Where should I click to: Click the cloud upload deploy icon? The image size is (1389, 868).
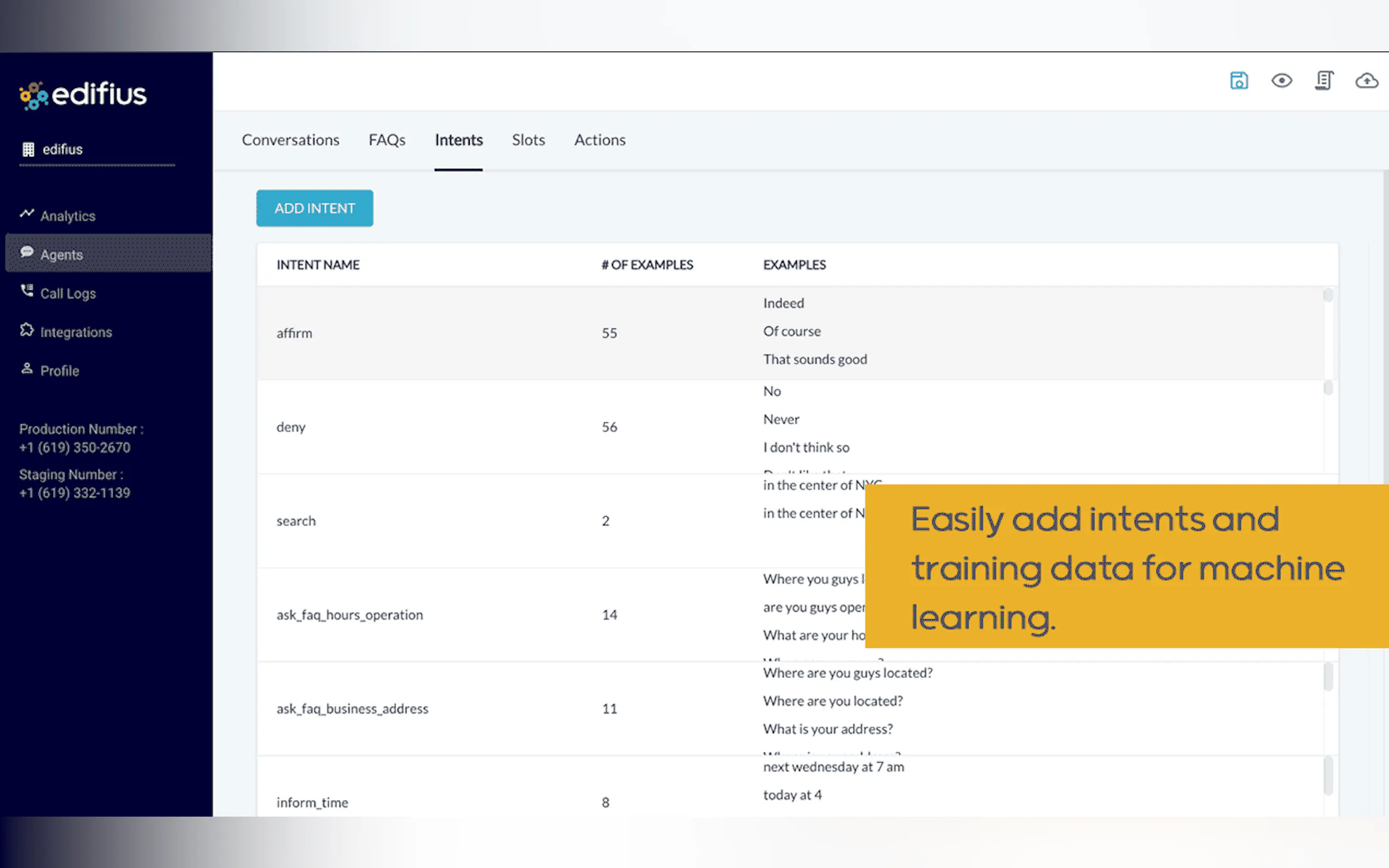pos(1366,81)
